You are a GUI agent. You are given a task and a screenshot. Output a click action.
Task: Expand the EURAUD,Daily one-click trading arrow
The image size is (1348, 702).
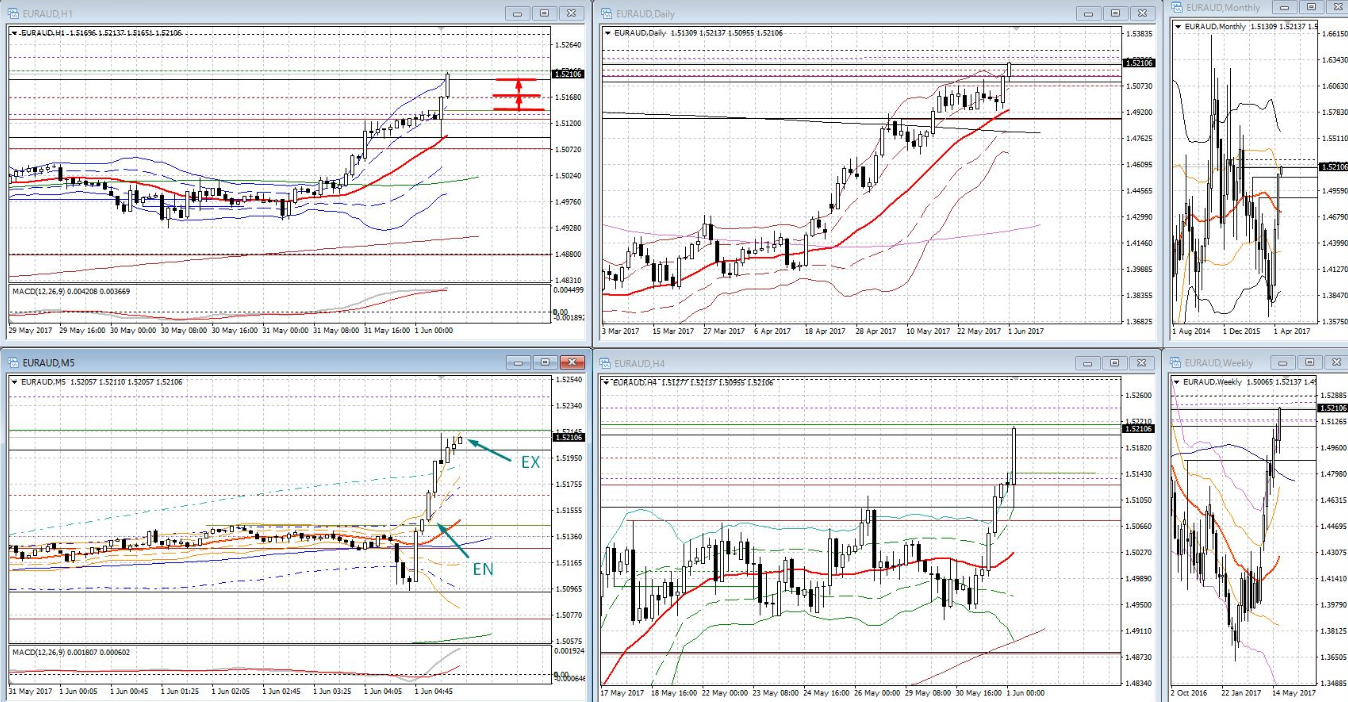click(x=608, y=33)
